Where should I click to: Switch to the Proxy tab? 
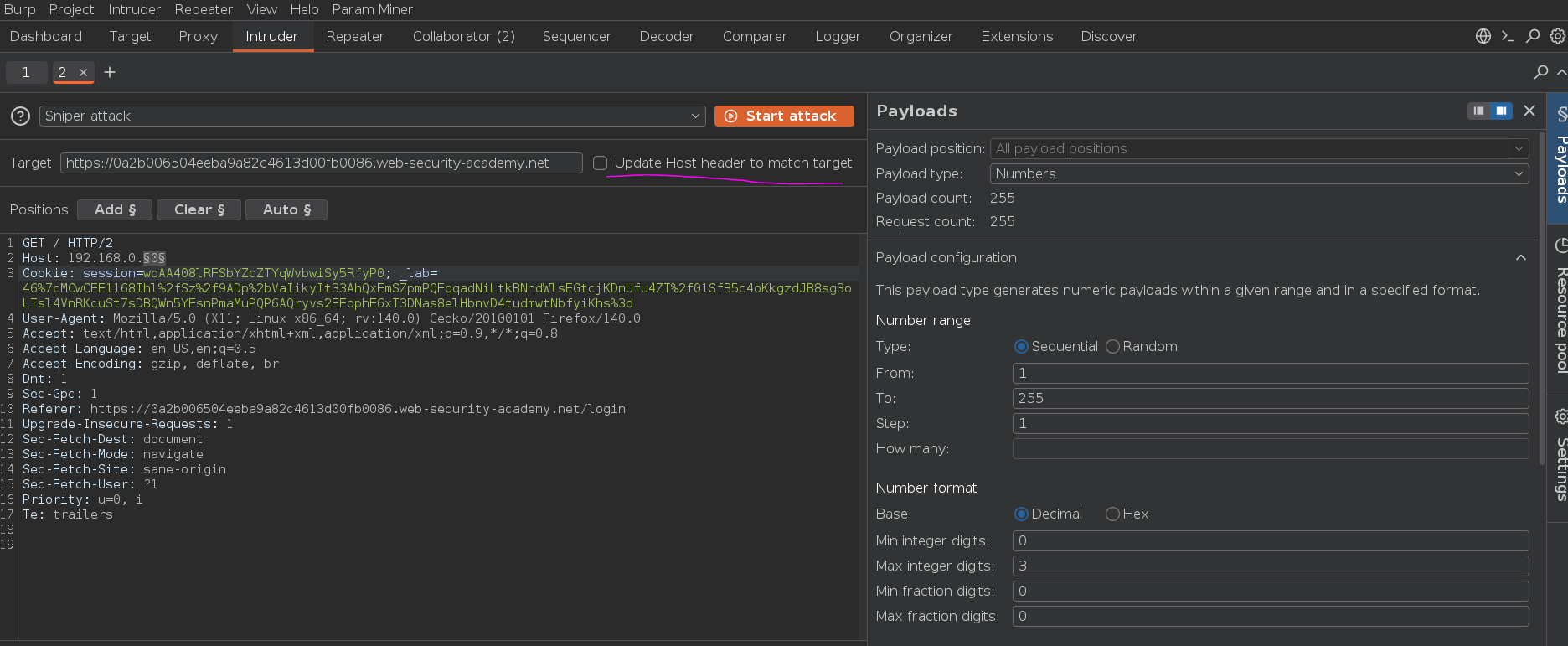[198, 36]
